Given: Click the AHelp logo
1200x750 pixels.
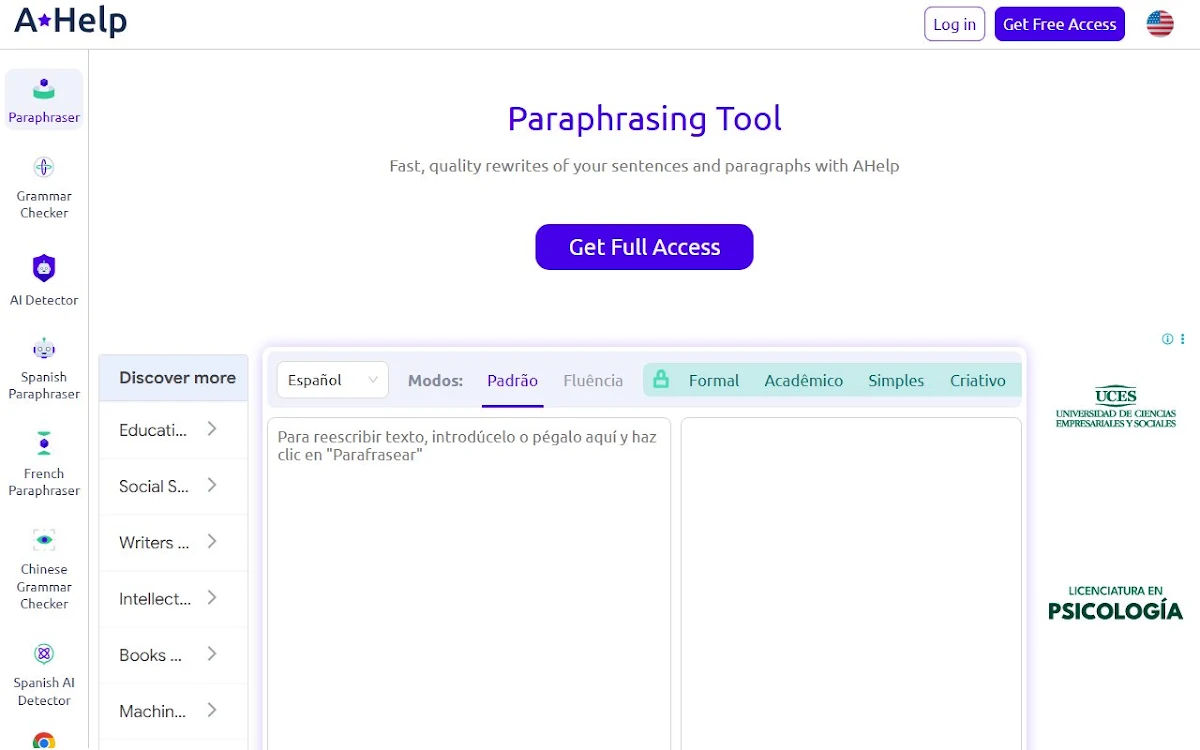Looking at the screenshot, I should 70,21.
